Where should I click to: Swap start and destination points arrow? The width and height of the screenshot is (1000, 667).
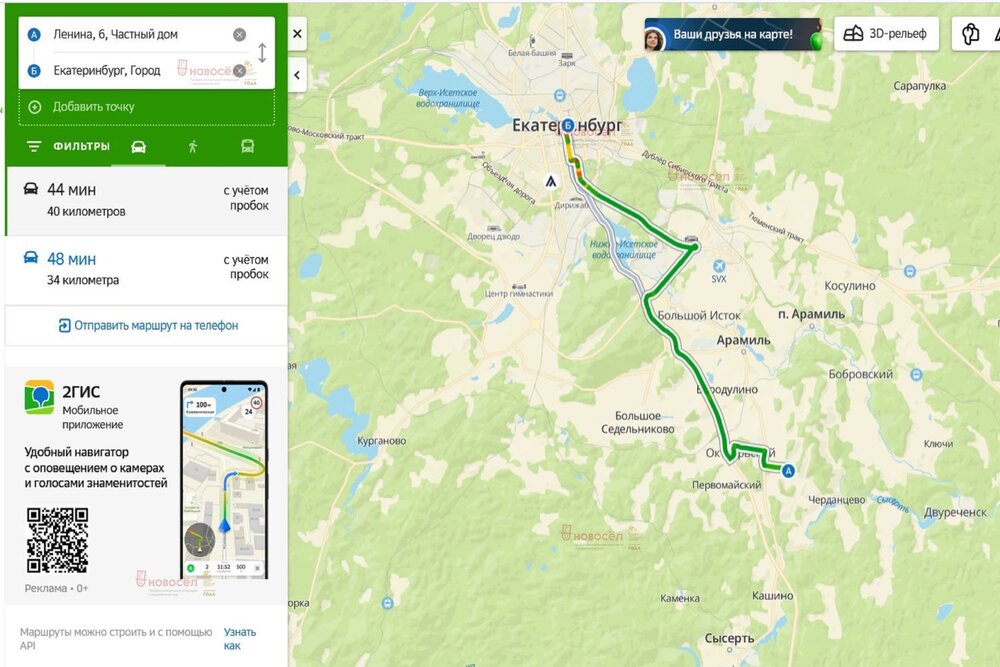pyautogui.click(x=261, y=52)
